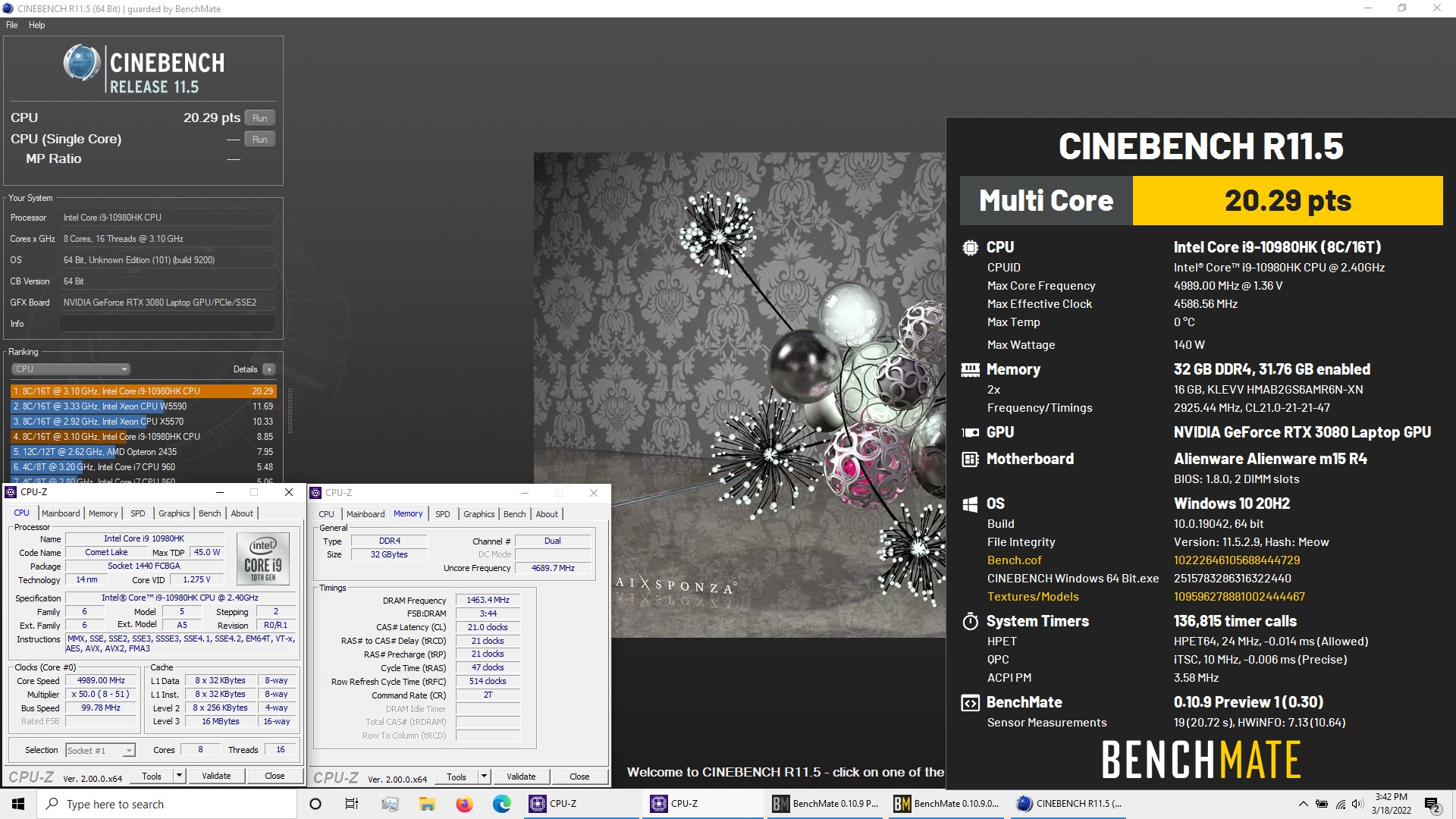Open the Socket #1 selection dropdown
The image size is (1456, 819).
(100, 750)
